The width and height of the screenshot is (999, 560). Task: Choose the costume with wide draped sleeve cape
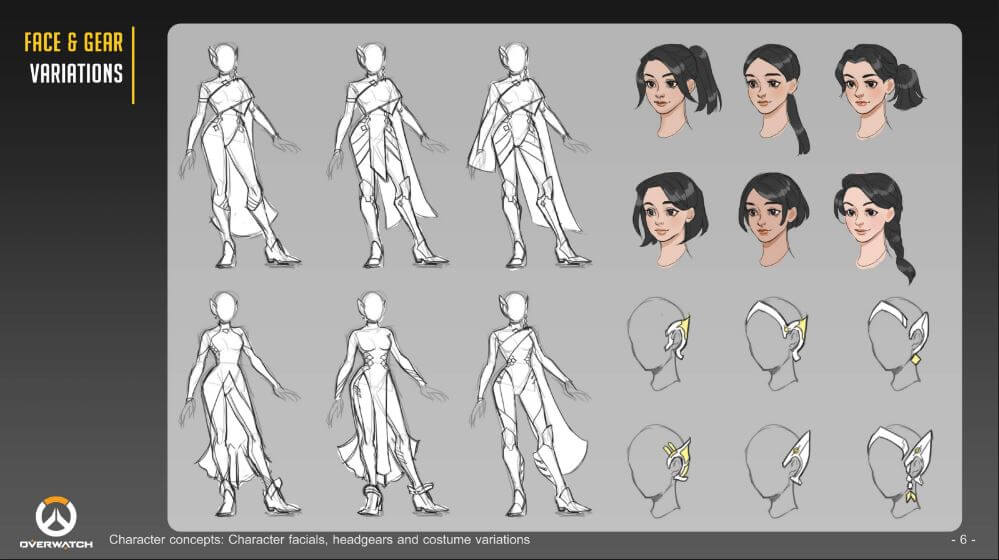[x=530, y=156]
